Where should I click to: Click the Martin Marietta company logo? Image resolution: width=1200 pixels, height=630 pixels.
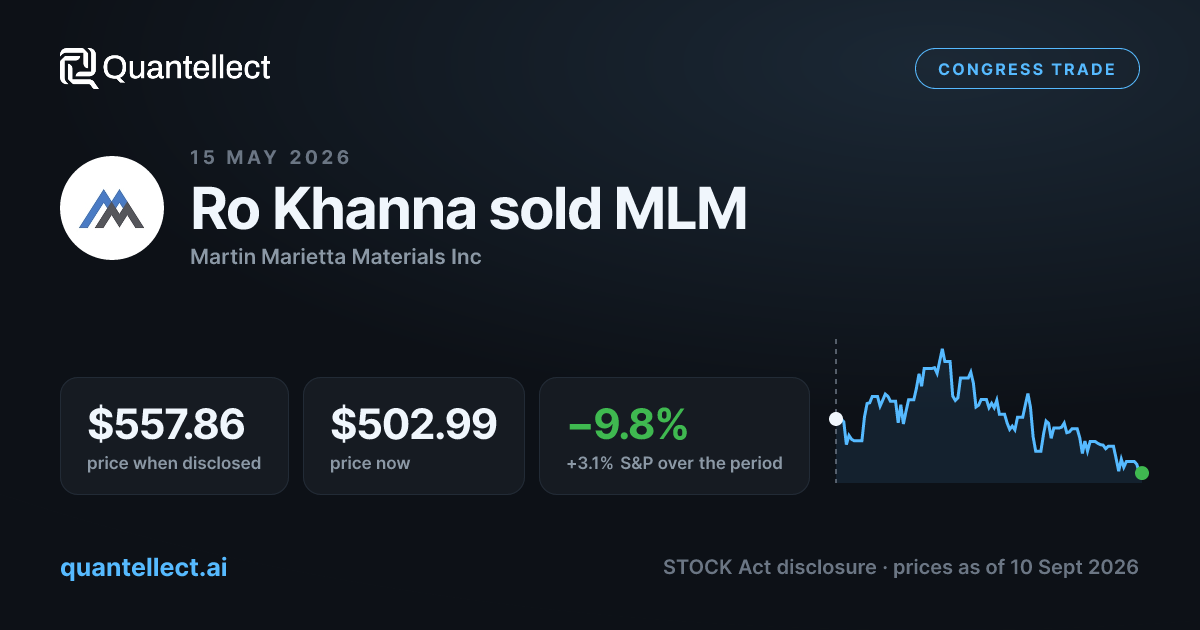pyautogui.click(x=112, y=208)
